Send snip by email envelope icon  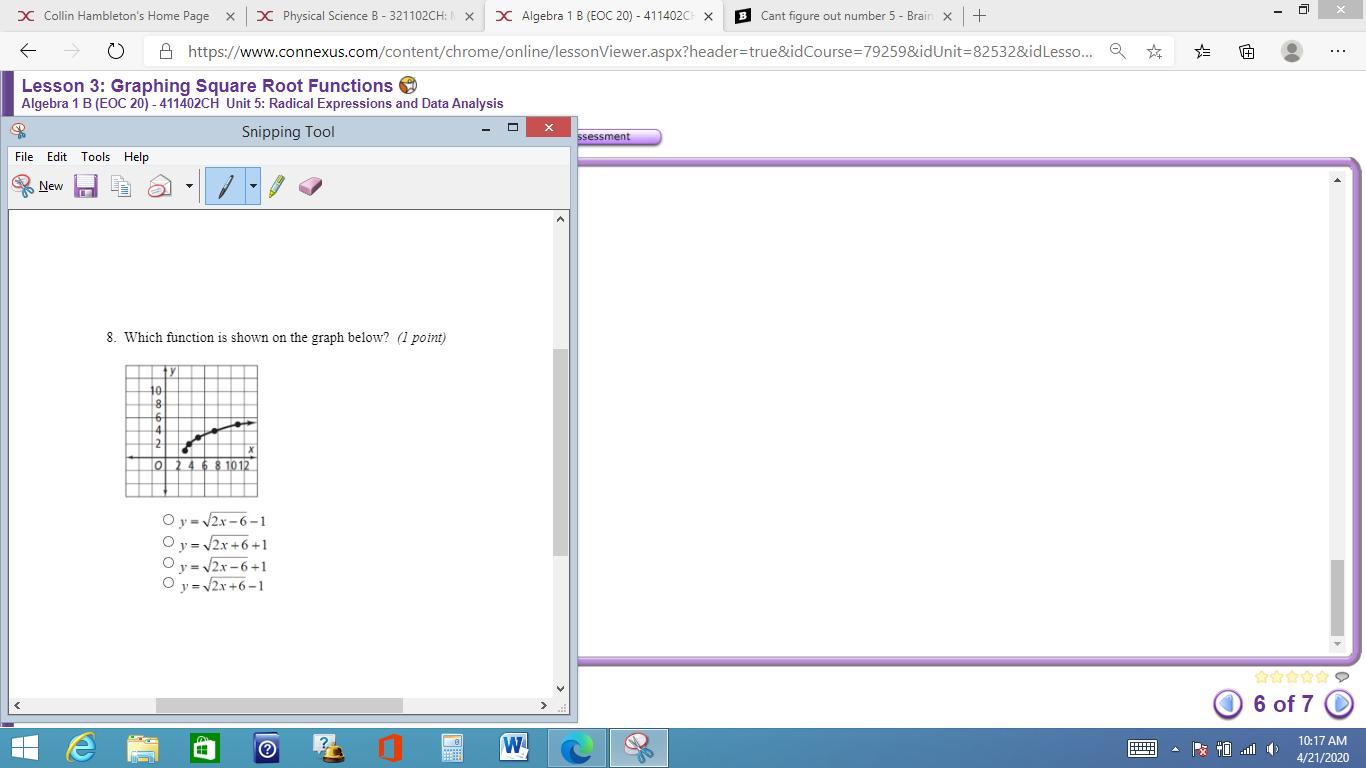160,186
